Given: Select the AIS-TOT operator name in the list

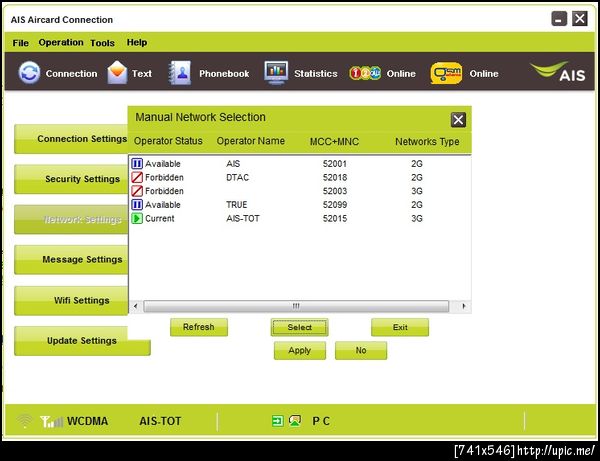Looking at the screenshot, I should 243,218.
